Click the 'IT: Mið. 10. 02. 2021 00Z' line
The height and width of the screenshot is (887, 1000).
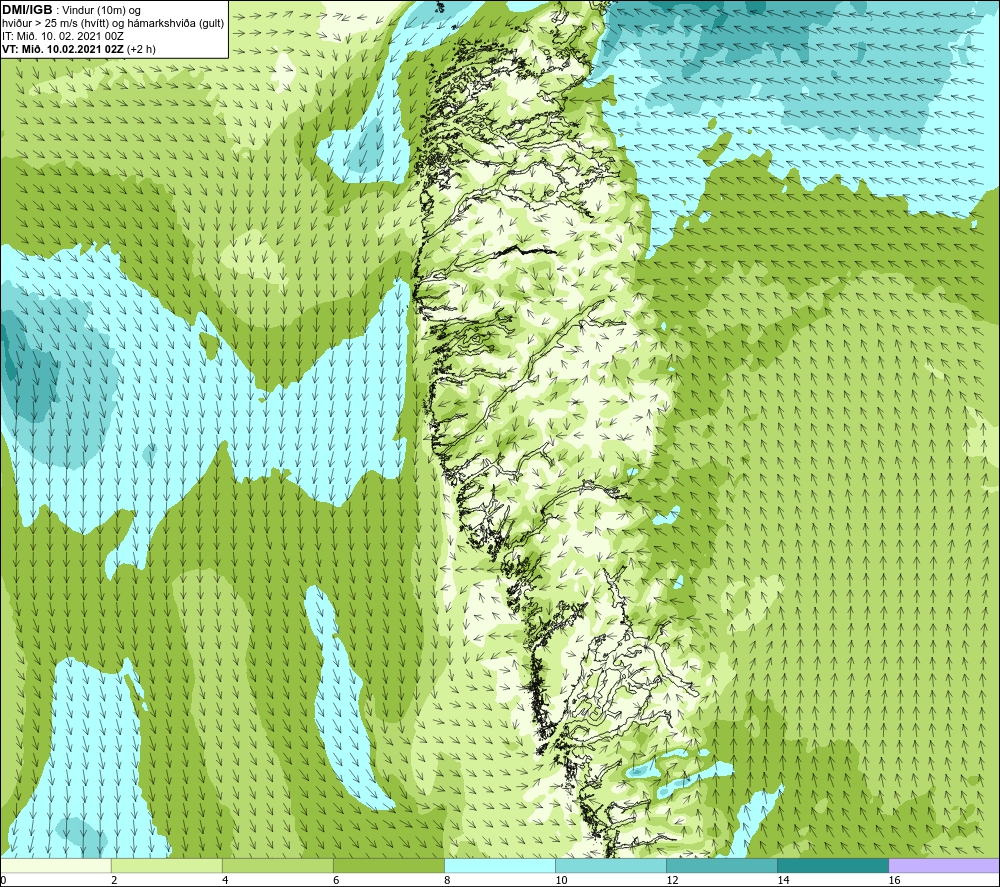click(x=62, y=36)
